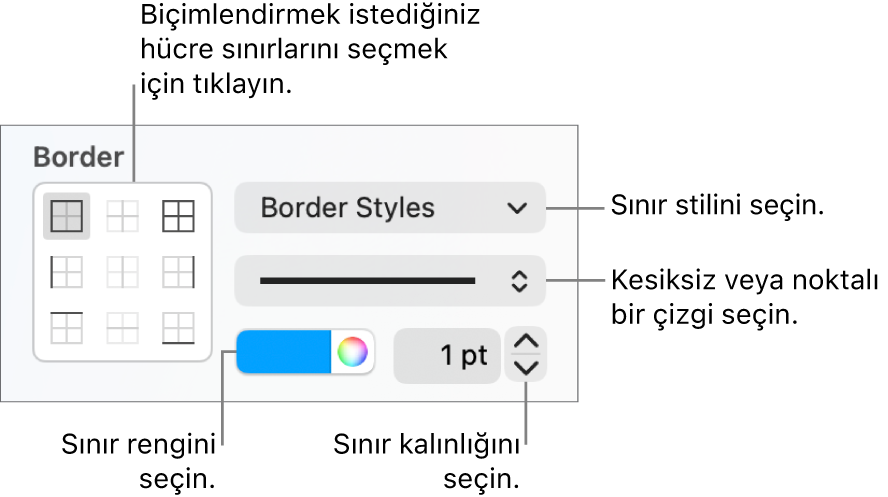Screen dimensions: 888x497
Task: Click the 'Sınır stilini seçin.' callout text
Action: 717,205
